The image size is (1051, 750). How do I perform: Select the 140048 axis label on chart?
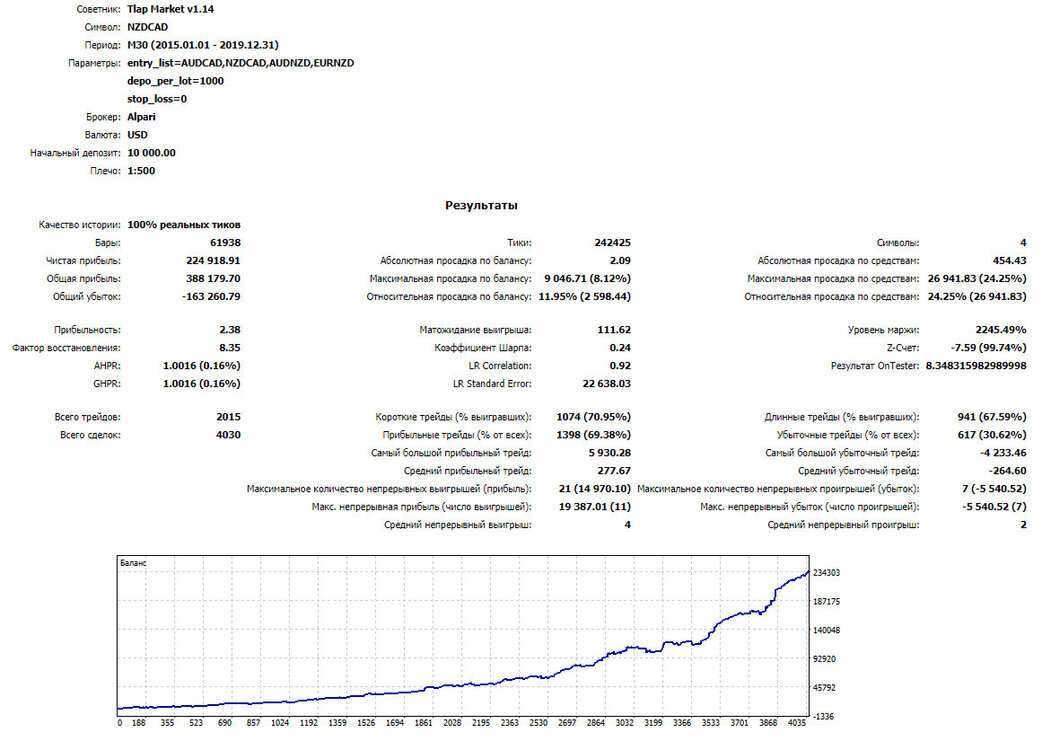[x=826, y=631]
